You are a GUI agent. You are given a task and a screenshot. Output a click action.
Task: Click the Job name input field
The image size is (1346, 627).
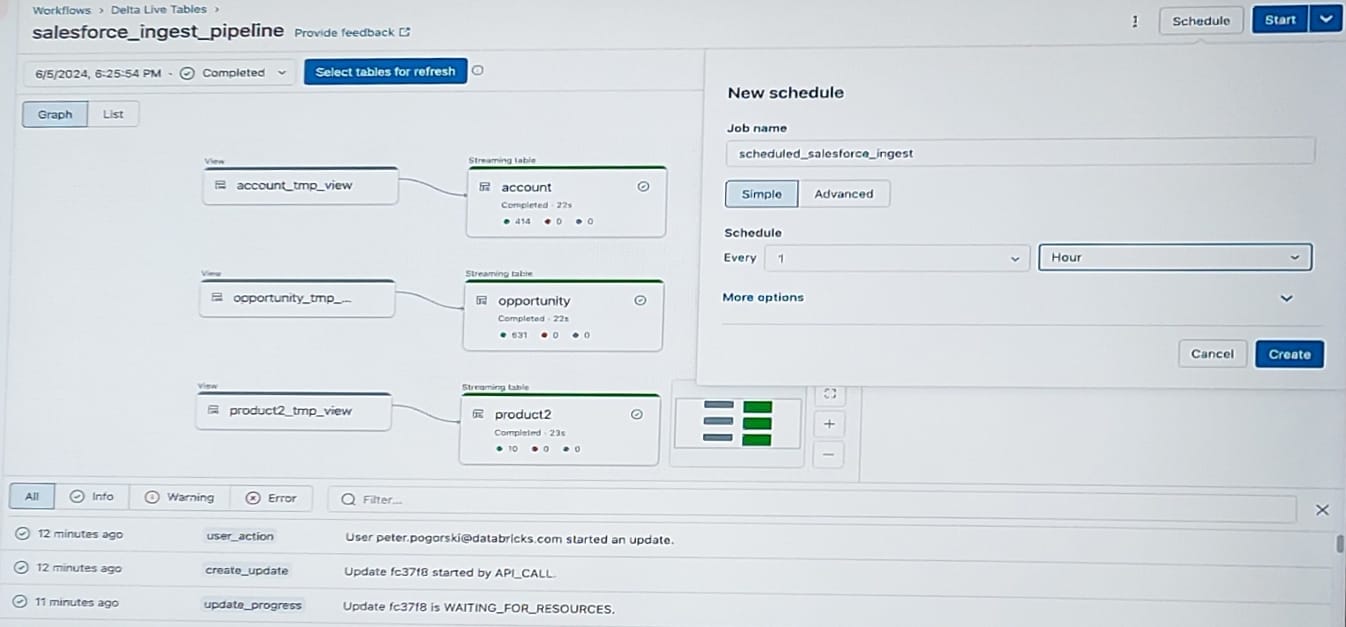coord(1020,153)
